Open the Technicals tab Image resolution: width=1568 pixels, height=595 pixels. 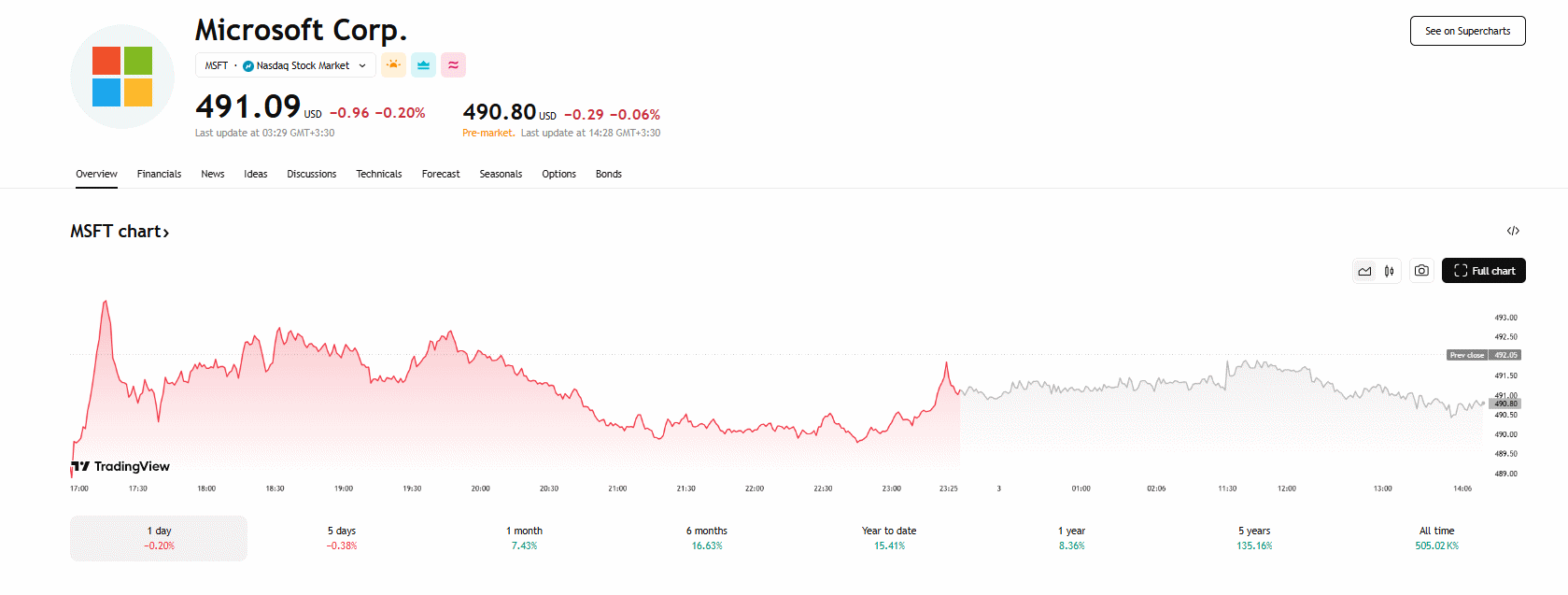pyautogui.click(x=378, y=174)
